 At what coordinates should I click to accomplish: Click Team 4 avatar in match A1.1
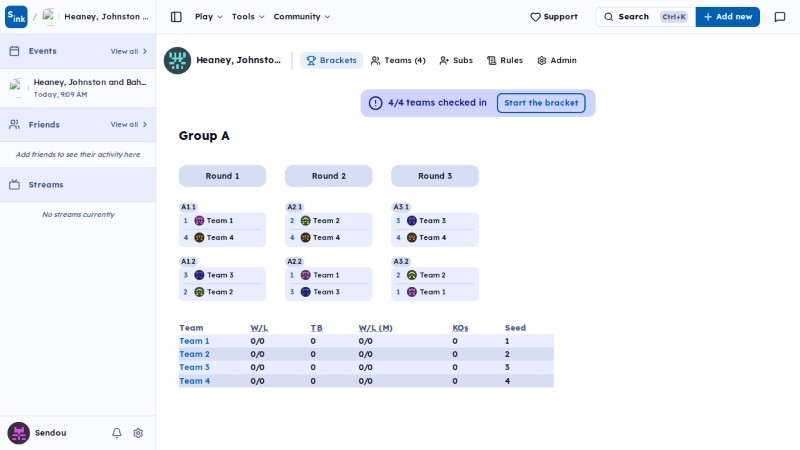[x=199, y=237]
